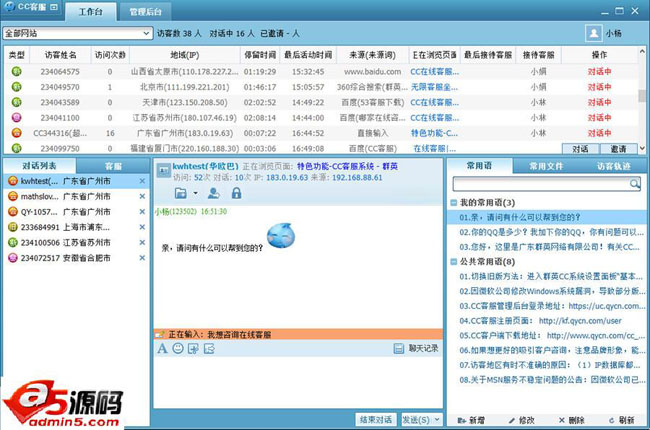
Task: Open the emoji picker in chat toolbar
Action: pos(178,348)
